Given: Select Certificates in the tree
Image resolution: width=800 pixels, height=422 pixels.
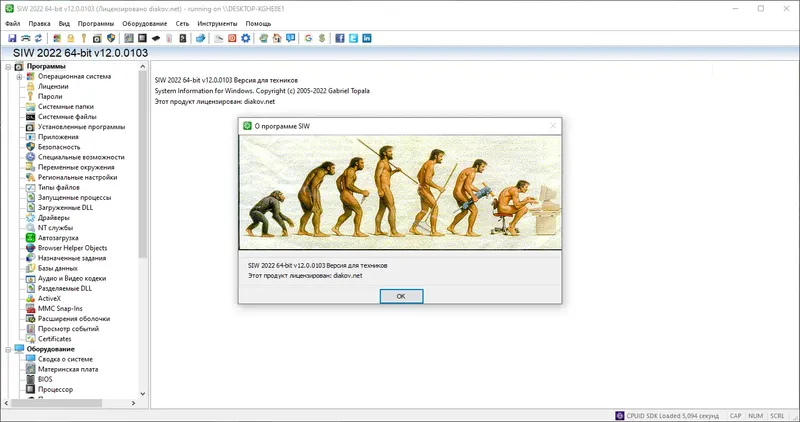Looking at the screenshot, I should tap(55, 339).
